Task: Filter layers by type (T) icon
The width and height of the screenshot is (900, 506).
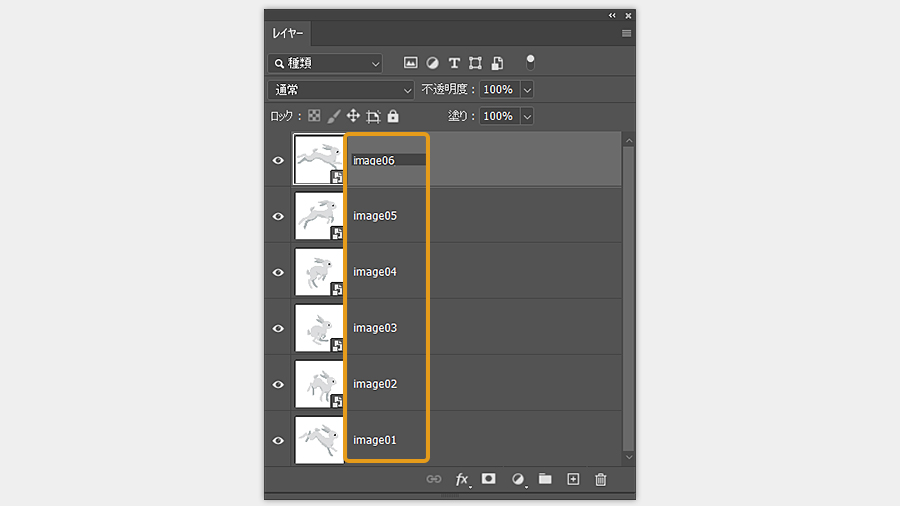Action: click(x=454, y=63)
